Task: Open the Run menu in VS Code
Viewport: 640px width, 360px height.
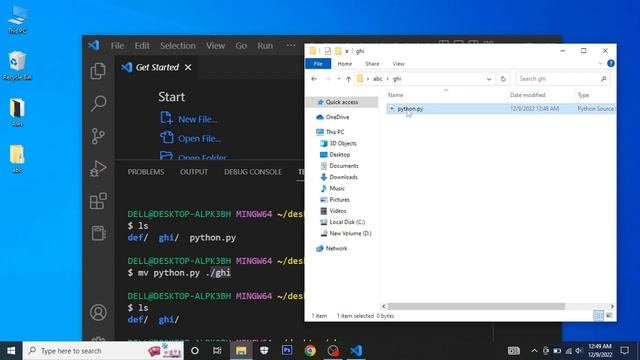Action: (265, 46)
